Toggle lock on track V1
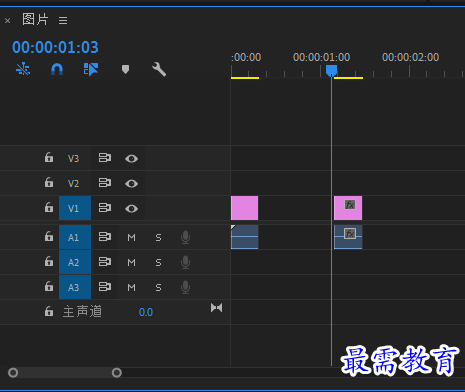This screenshot has height=392, width=465. (49, 207)
